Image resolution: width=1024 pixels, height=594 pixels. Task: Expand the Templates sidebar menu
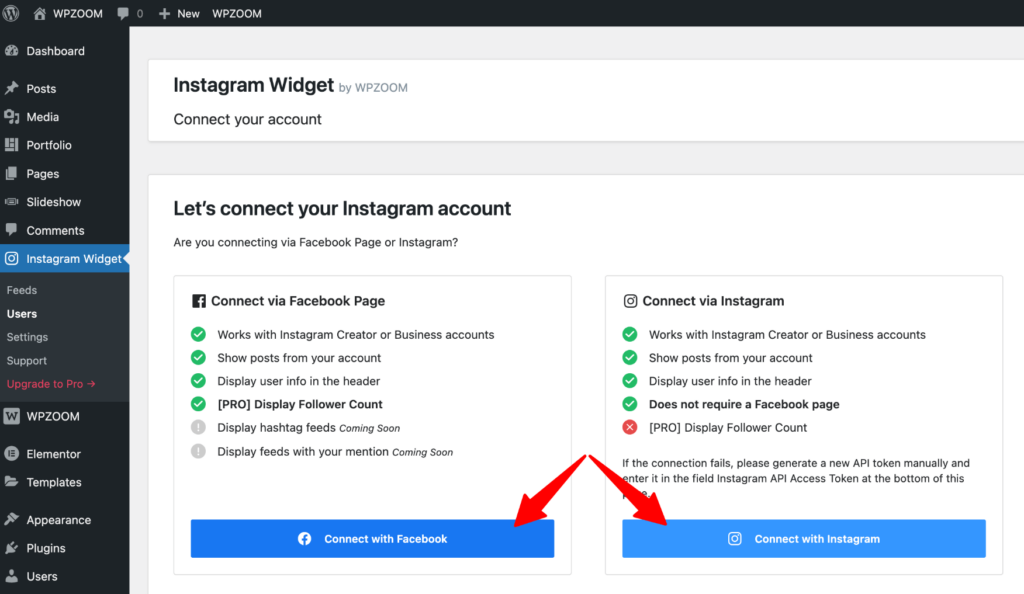point(54,482)
